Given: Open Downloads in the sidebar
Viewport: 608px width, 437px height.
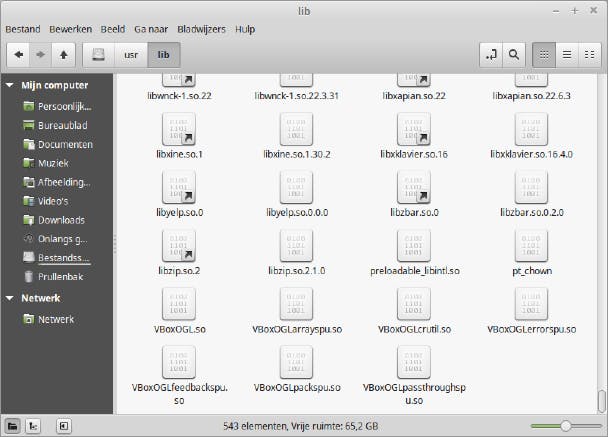Looking at the screenshot, I should pos(54,220).
